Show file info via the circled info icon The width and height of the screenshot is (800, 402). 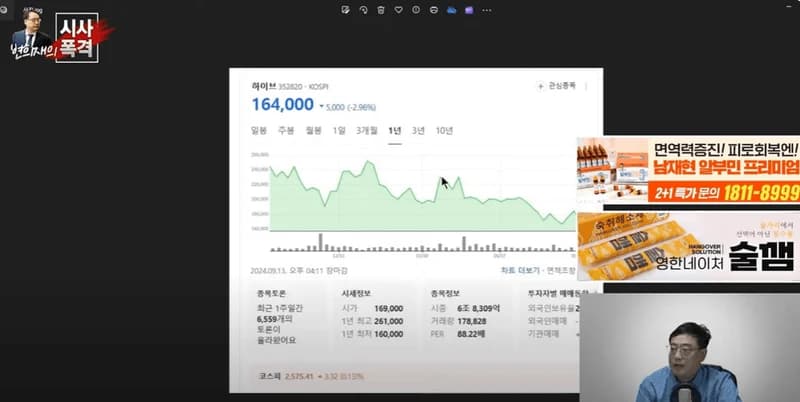(416, 10)
